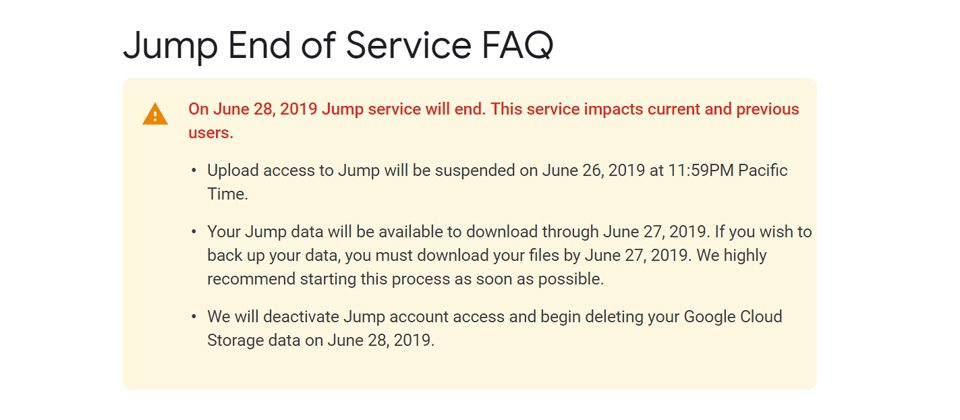
Task: Click the bullet marker beside "We will deactivate"
Action: (x=194, y=317)
